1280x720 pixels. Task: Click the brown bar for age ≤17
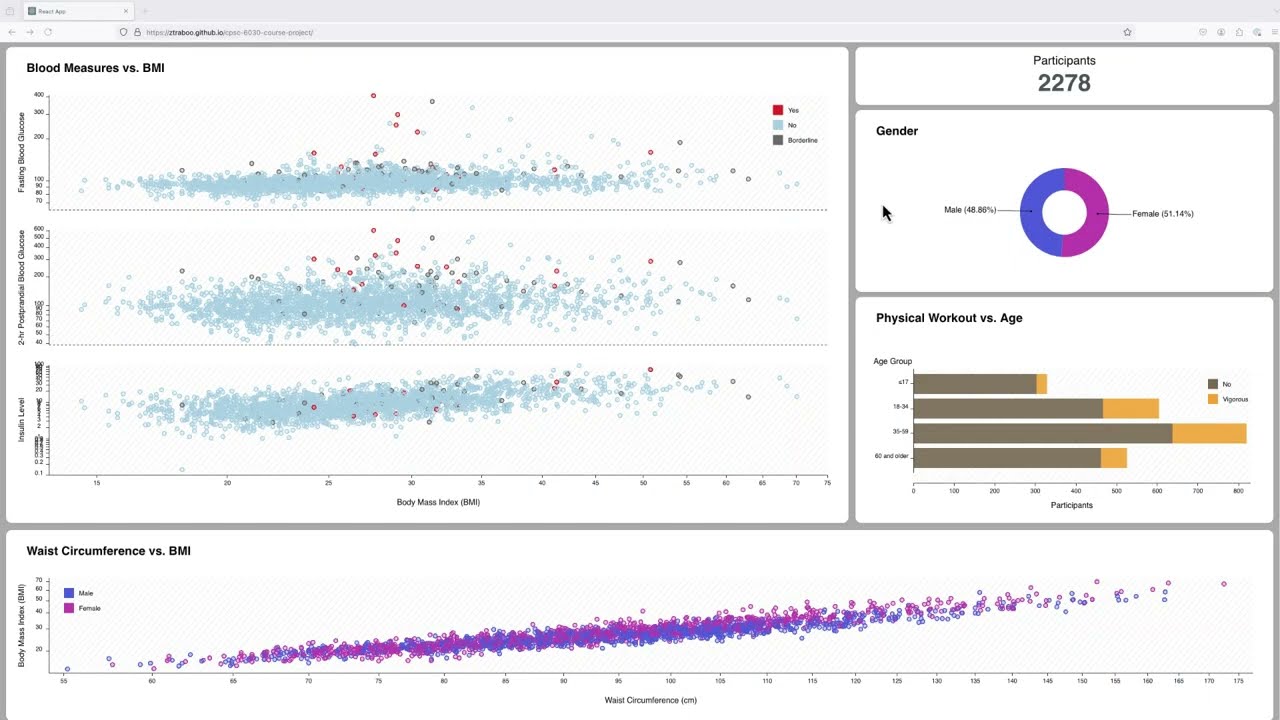(975, 384)
